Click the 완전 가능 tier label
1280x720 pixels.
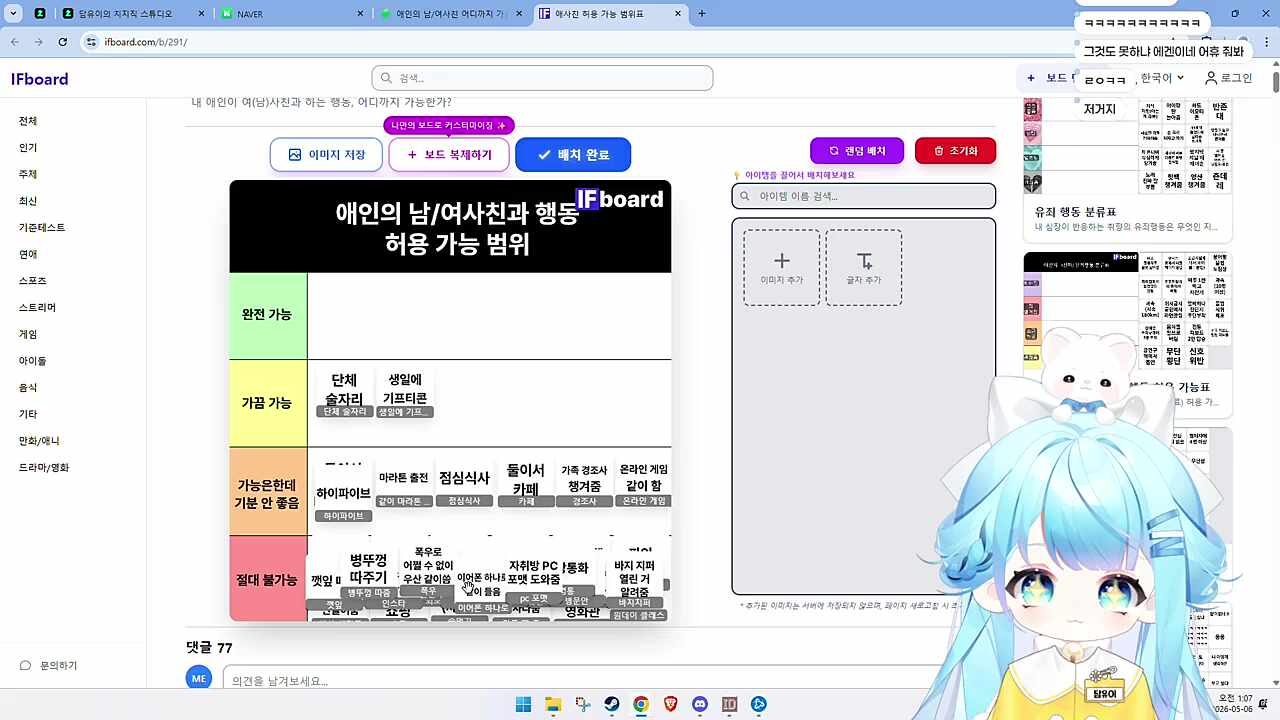(x=267, y=315)
